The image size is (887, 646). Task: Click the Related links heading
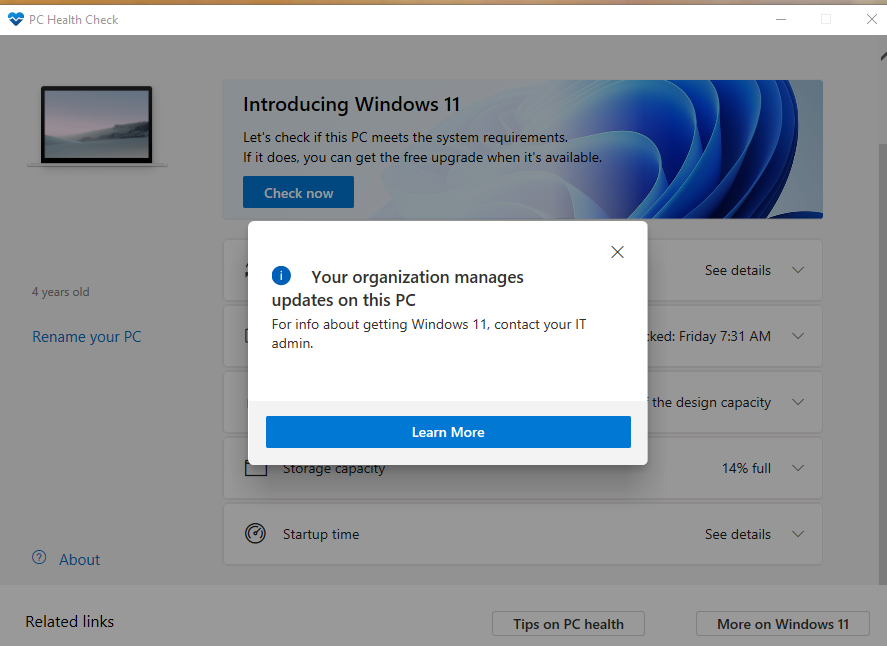click(x=70, y=621)
